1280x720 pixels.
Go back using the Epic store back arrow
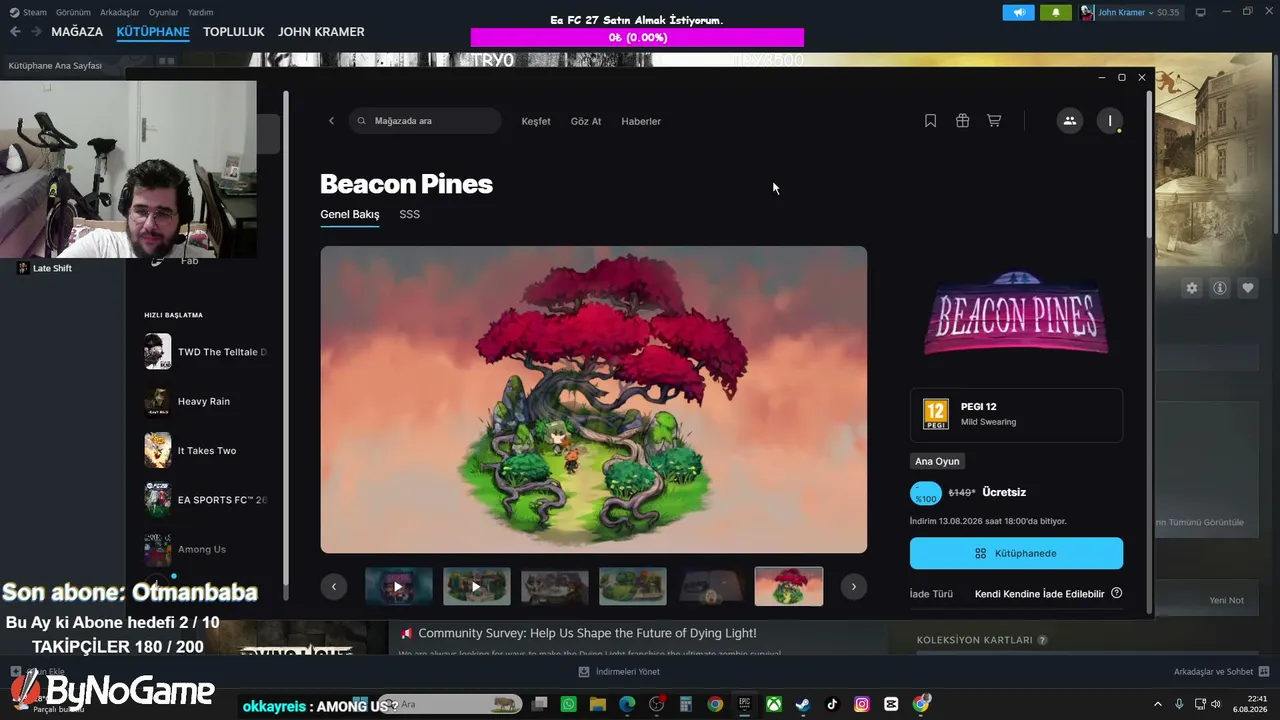332,121
